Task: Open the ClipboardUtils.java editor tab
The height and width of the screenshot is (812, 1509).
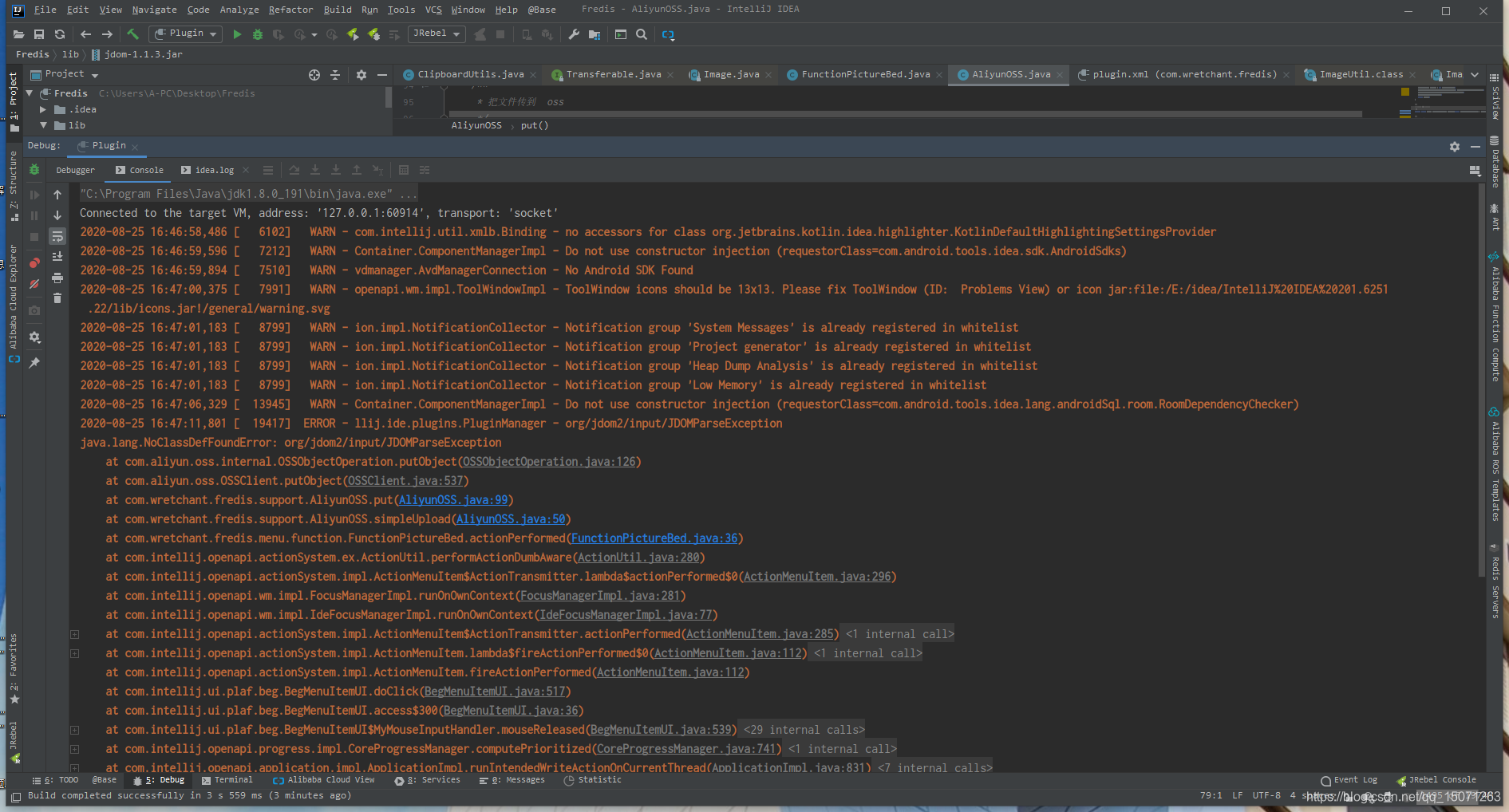Action: (471, 74)
